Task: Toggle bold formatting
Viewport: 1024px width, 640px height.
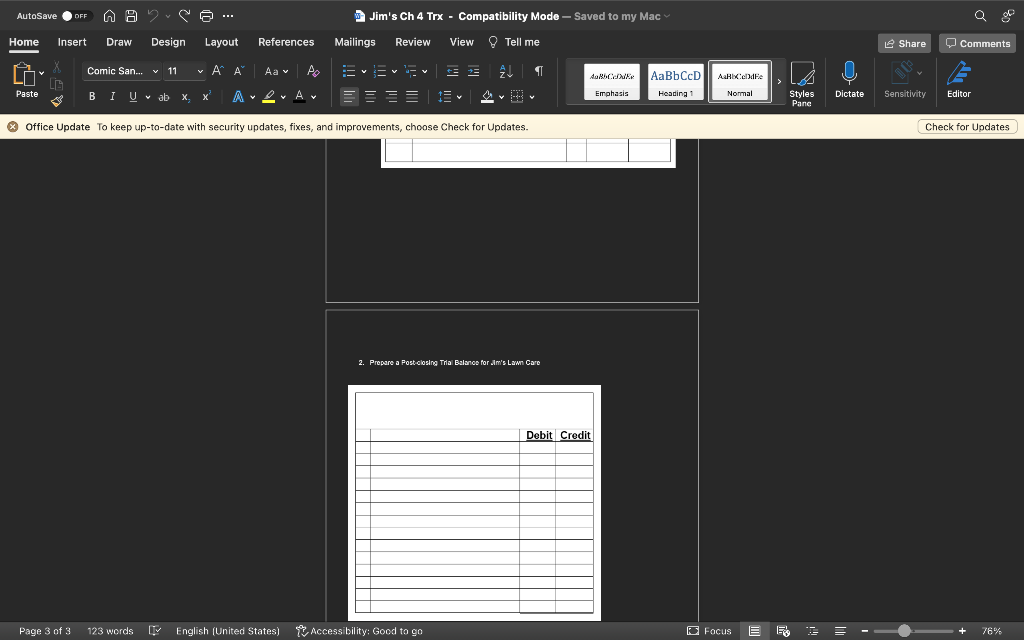Action: click(91, 96)
